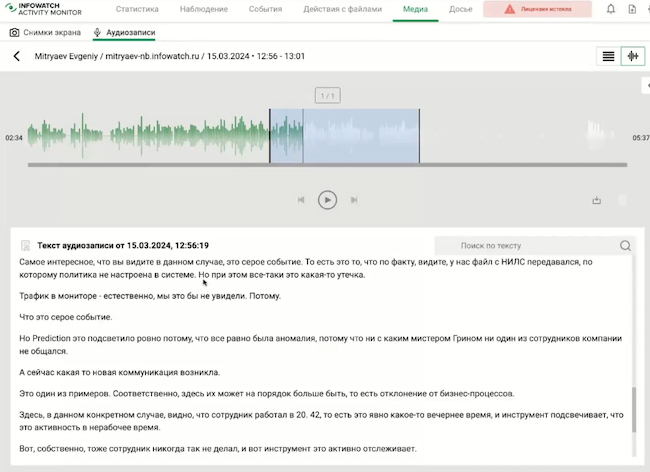Click the green waveform near its start
This screenshot has height=472, width=650.
point(46,136)
